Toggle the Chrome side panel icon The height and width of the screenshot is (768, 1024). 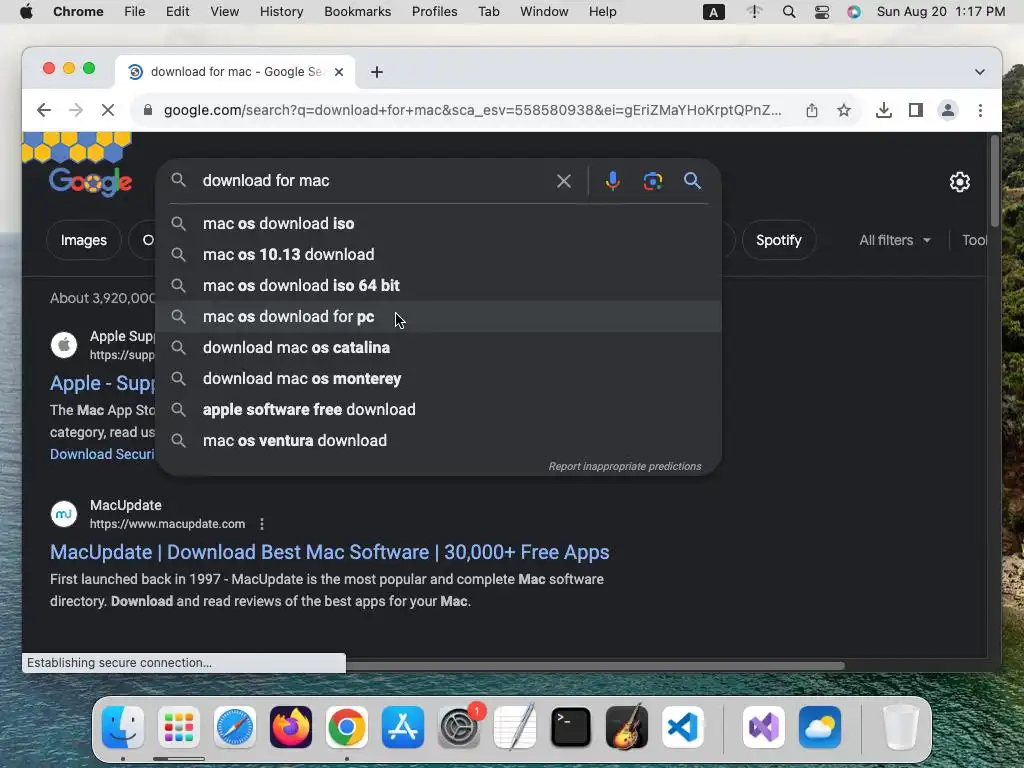pos(916,110)
